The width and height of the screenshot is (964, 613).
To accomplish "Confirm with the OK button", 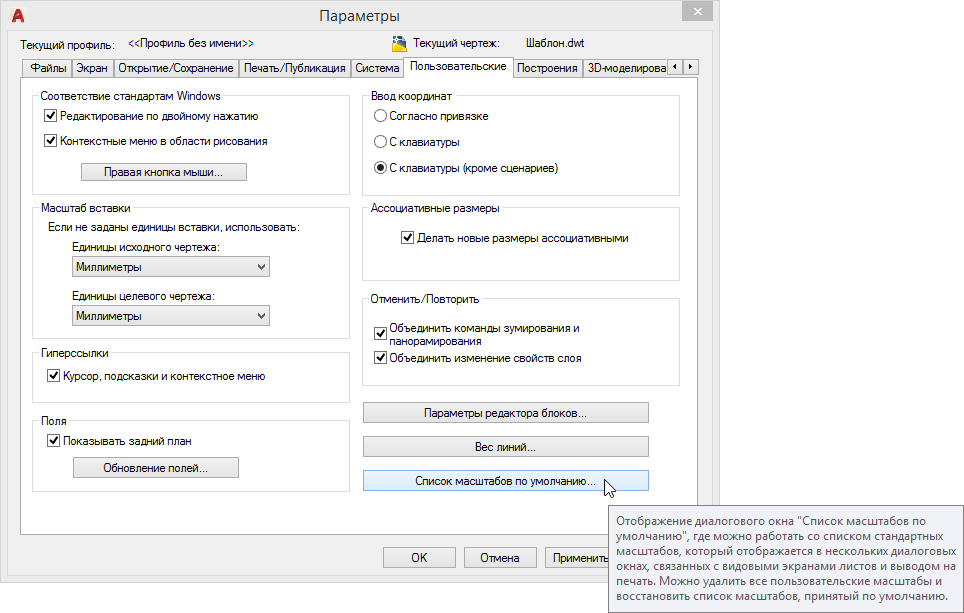I will click(x=419, y=558).
